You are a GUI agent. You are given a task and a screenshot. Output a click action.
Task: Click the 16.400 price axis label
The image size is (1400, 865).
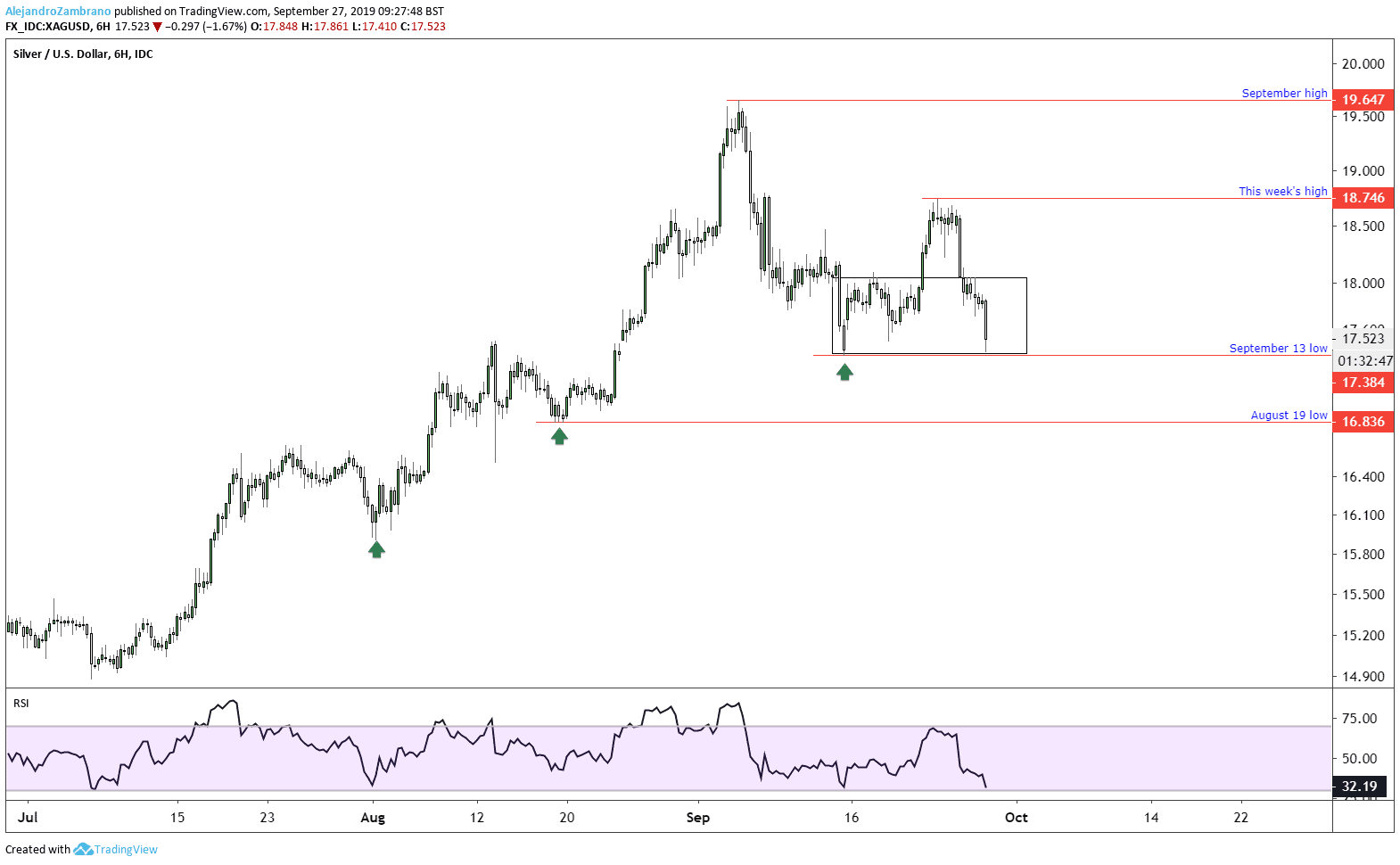1363,477
